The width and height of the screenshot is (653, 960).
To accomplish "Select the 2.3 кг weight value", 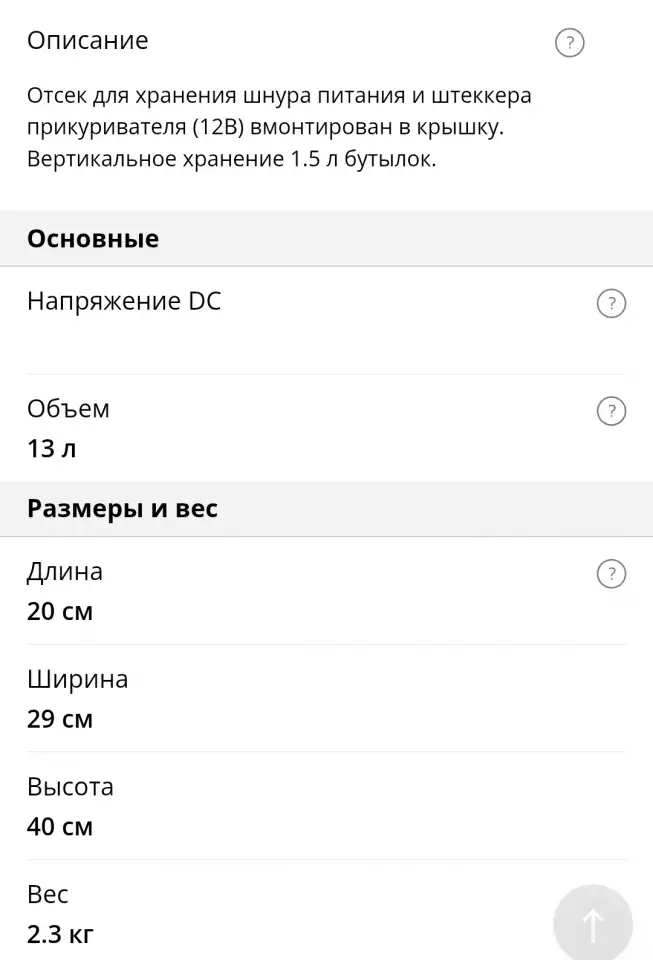I will click(x=61, y=935).
